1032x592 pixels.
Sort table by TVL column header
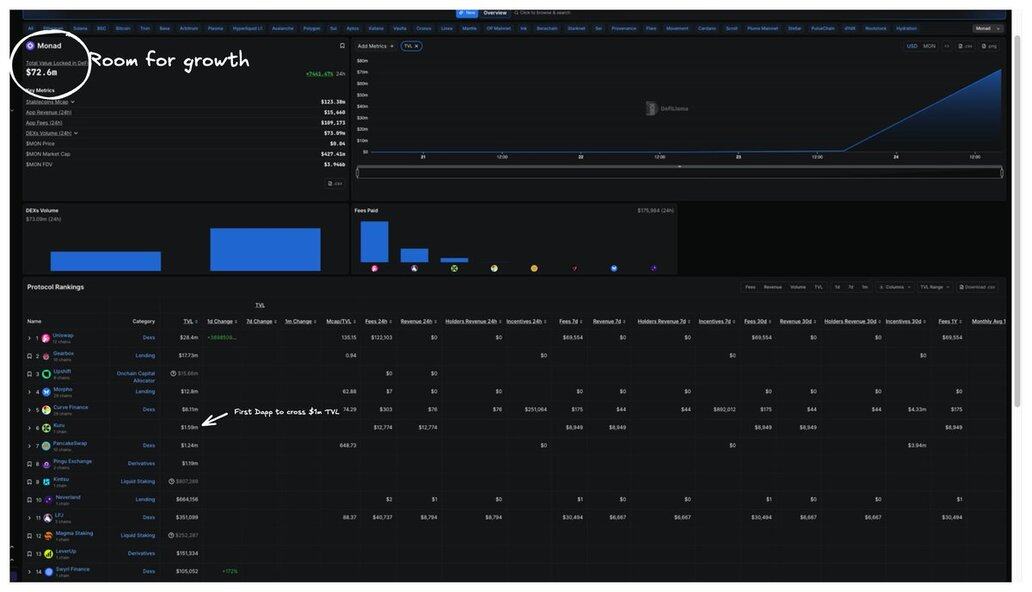click(188, 321)
